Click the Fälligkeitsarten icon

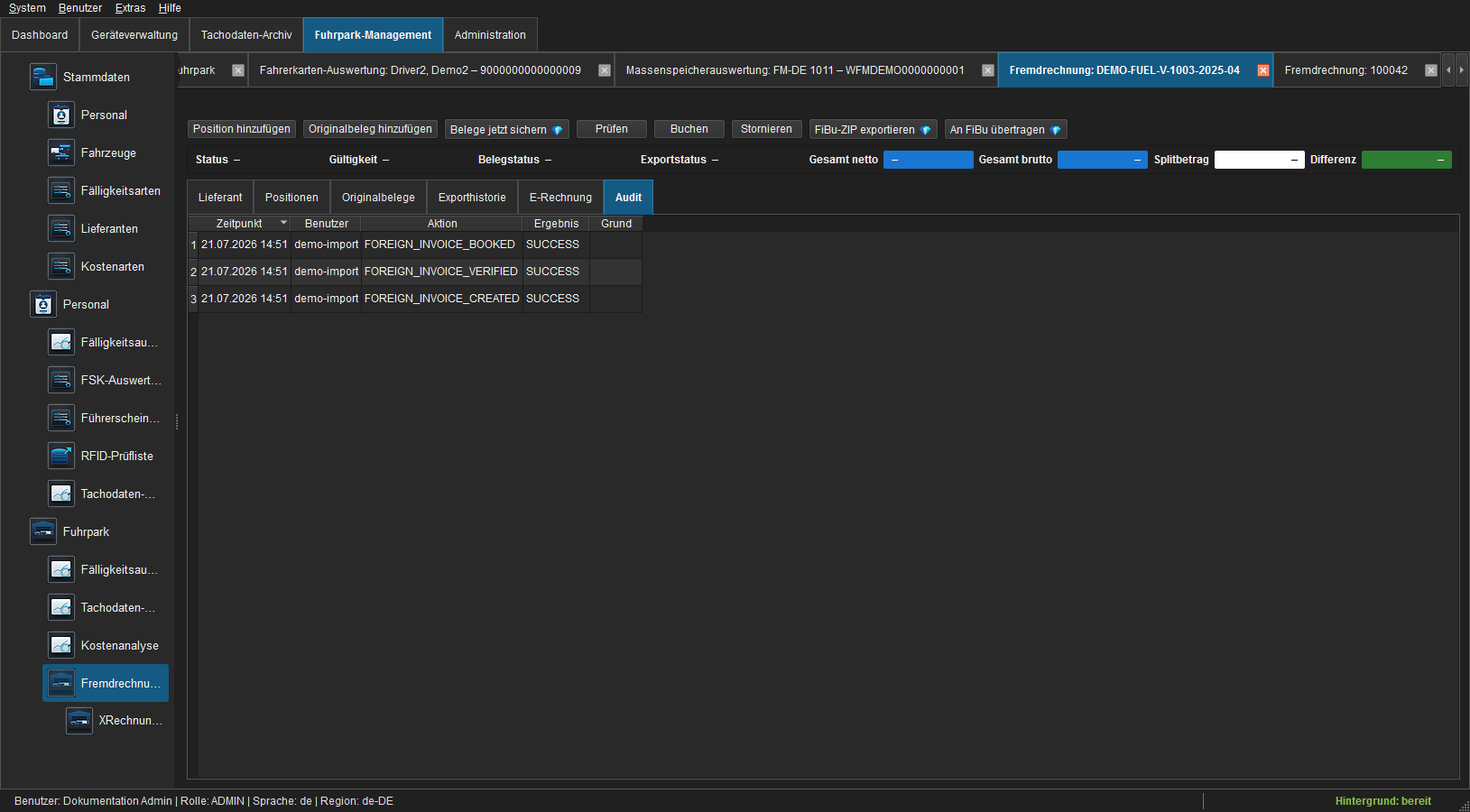pos(61,190)
